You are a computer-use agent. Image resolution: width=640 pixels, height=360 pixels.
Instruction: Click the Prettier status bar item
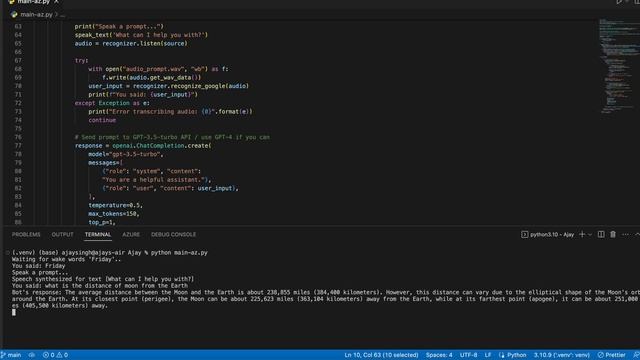[x=612, y=355]
